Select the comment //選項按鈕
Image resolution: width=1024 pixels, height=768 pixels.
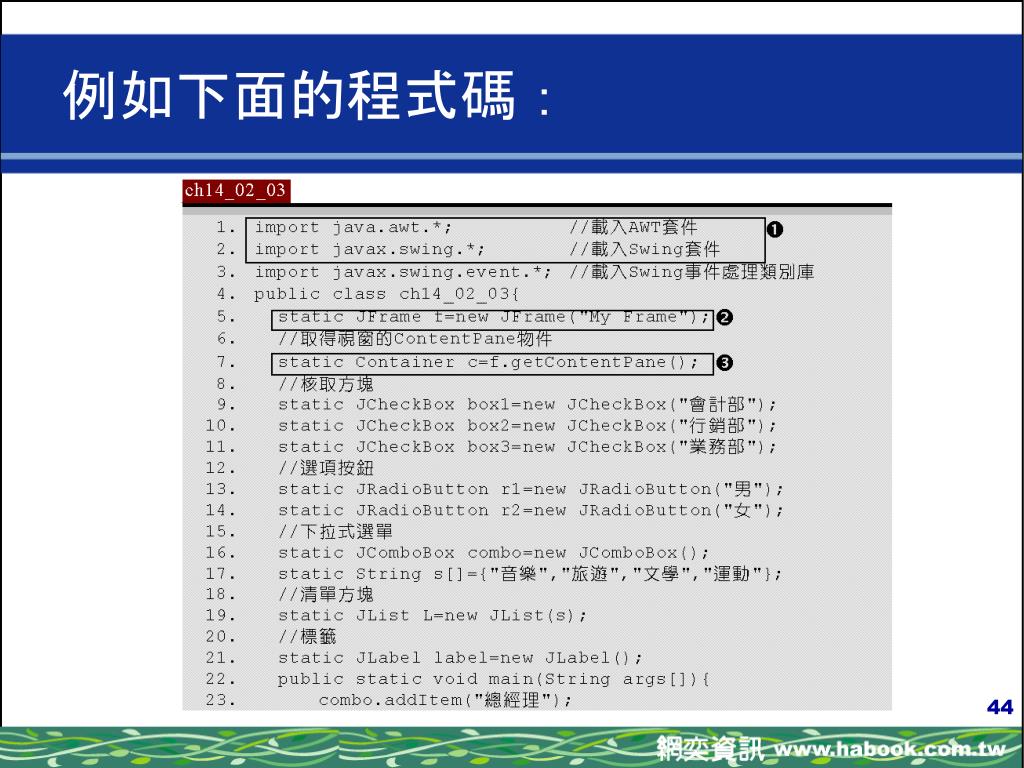point(325,468)
